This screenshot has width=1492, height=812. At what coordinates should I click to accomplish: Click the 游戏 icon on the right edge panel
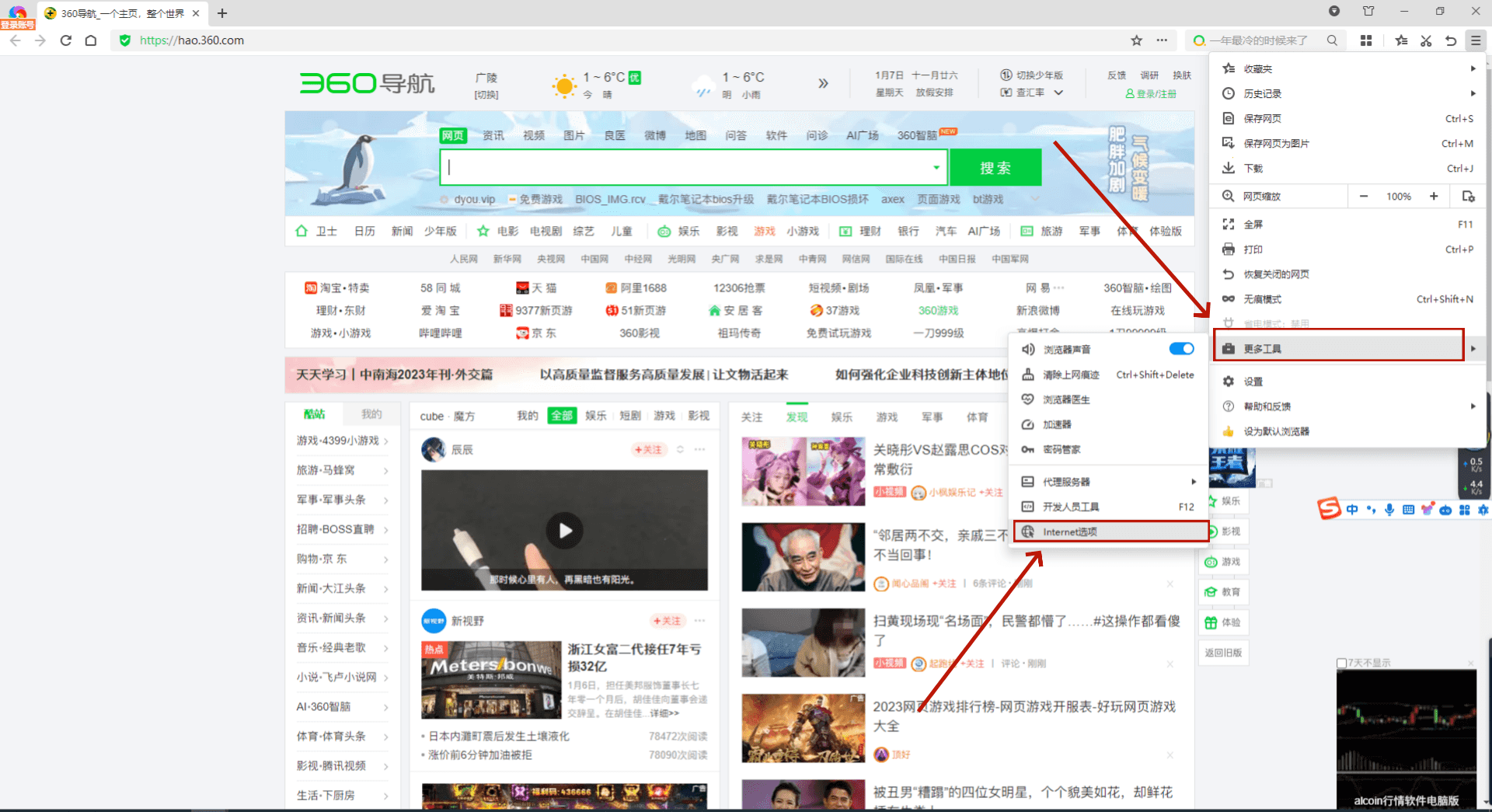[1224, 561]
